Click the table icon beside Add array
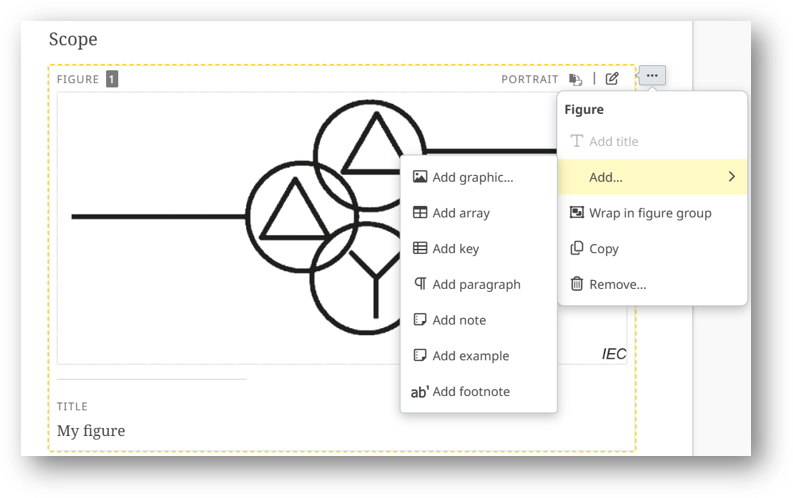 [x=420, y=212]
